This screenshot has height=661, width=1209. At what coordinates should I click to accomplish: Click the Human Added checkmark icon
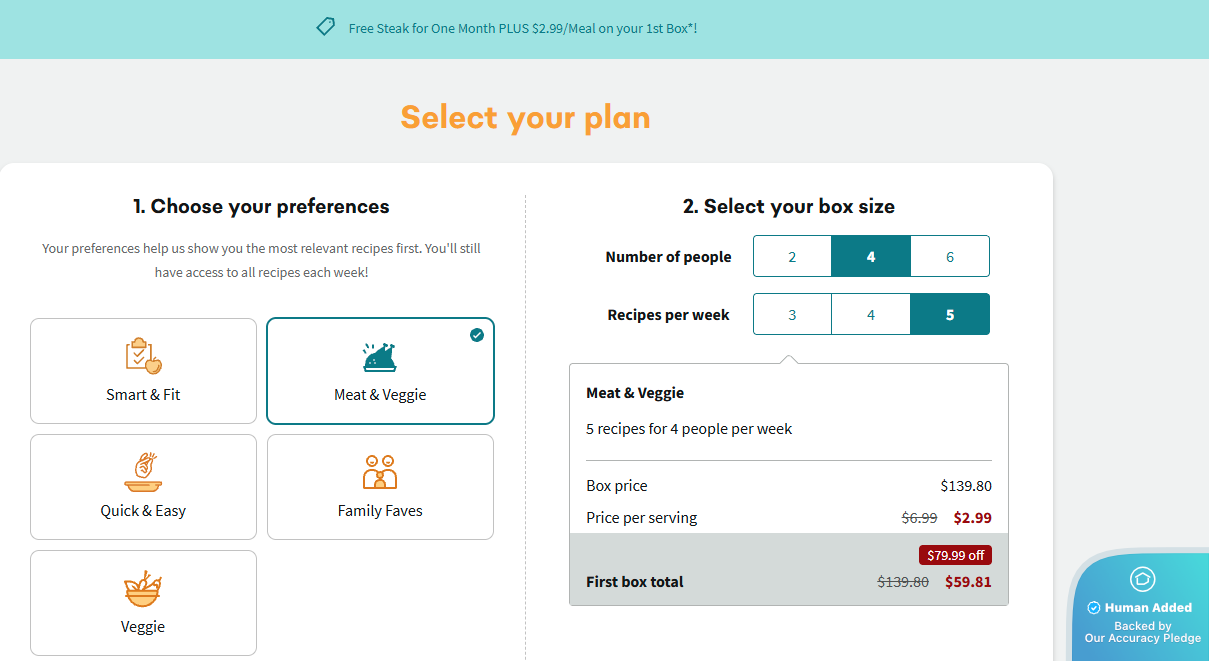point(1094,607)
